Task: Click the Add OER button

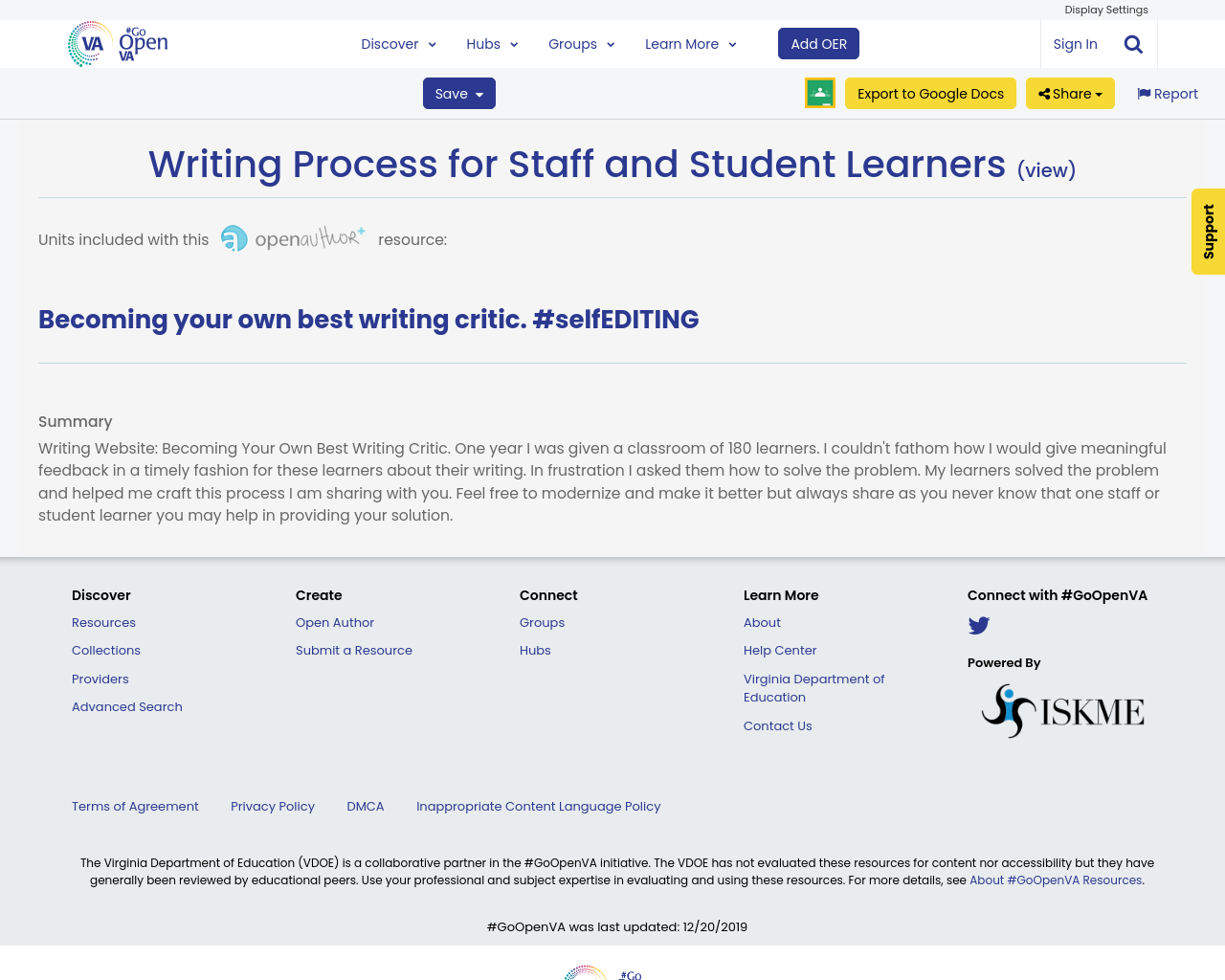Action: 818,42
